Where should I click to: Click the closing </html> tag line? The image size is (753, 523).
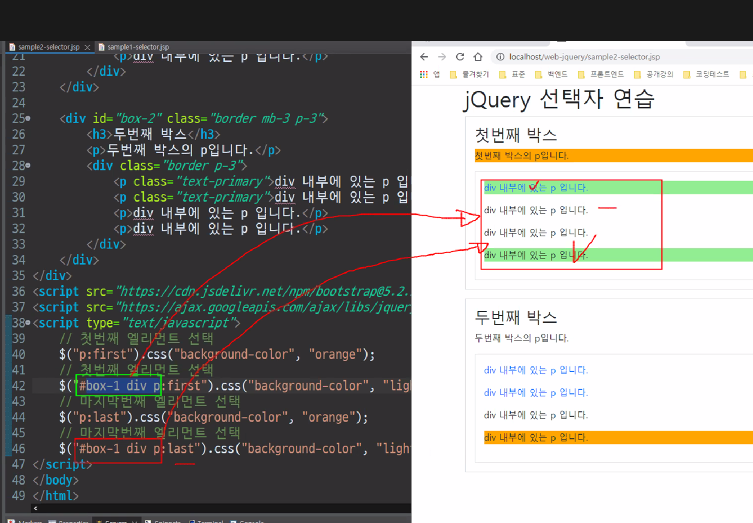pos(55,496)
